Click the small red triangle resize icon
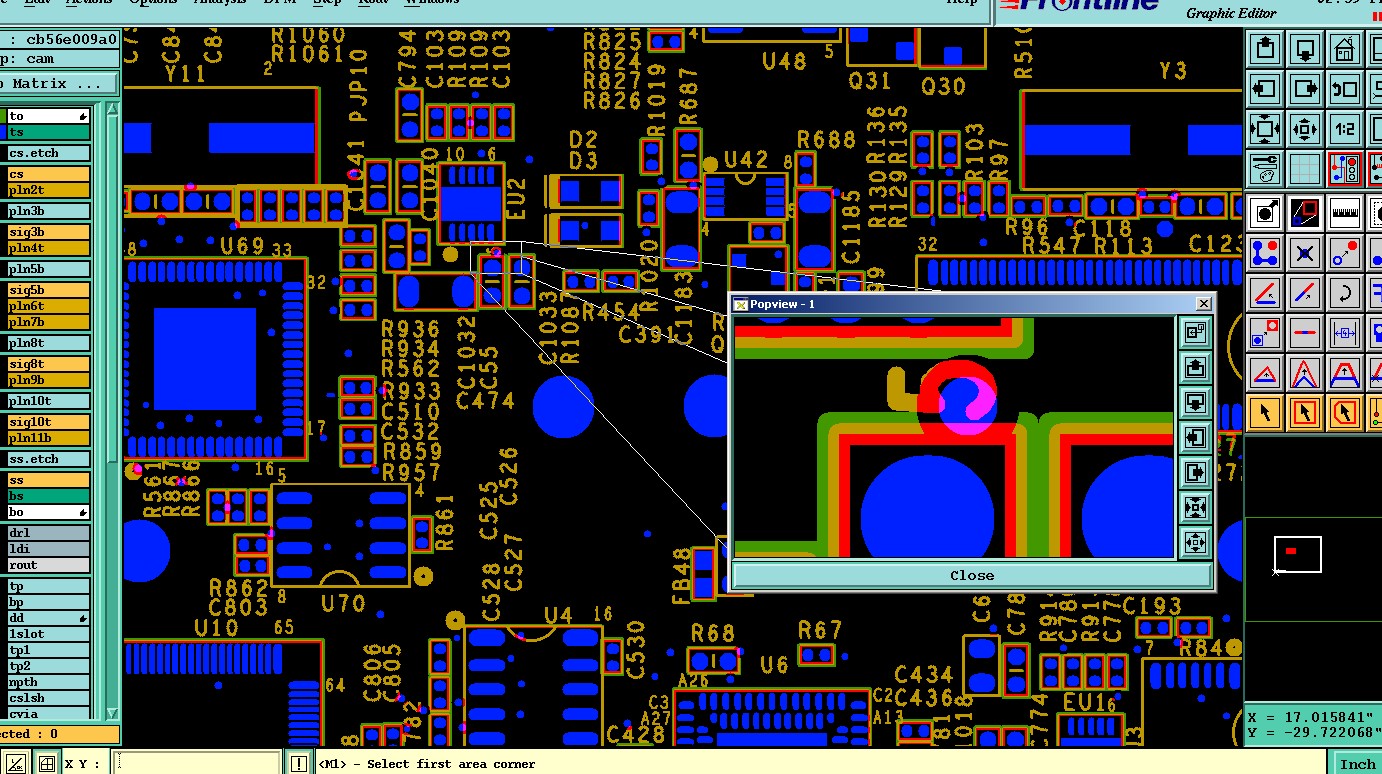1382x774 pixels. click(x=1265, y=373)
